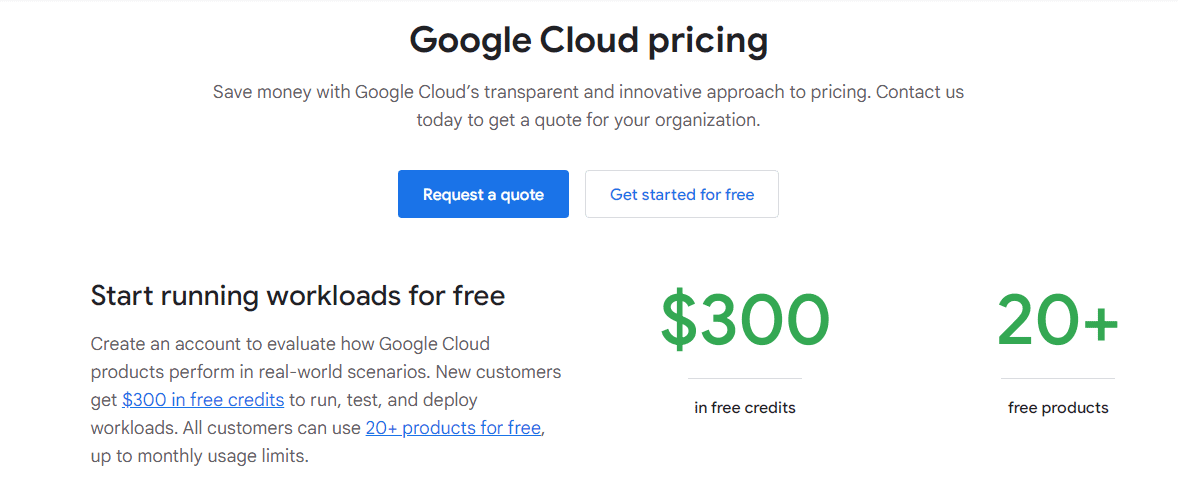Image resolution: width=1178 pixels, height=503 pixels.
Task: Click the Google Cloud pricing heading
Action: 588,41
